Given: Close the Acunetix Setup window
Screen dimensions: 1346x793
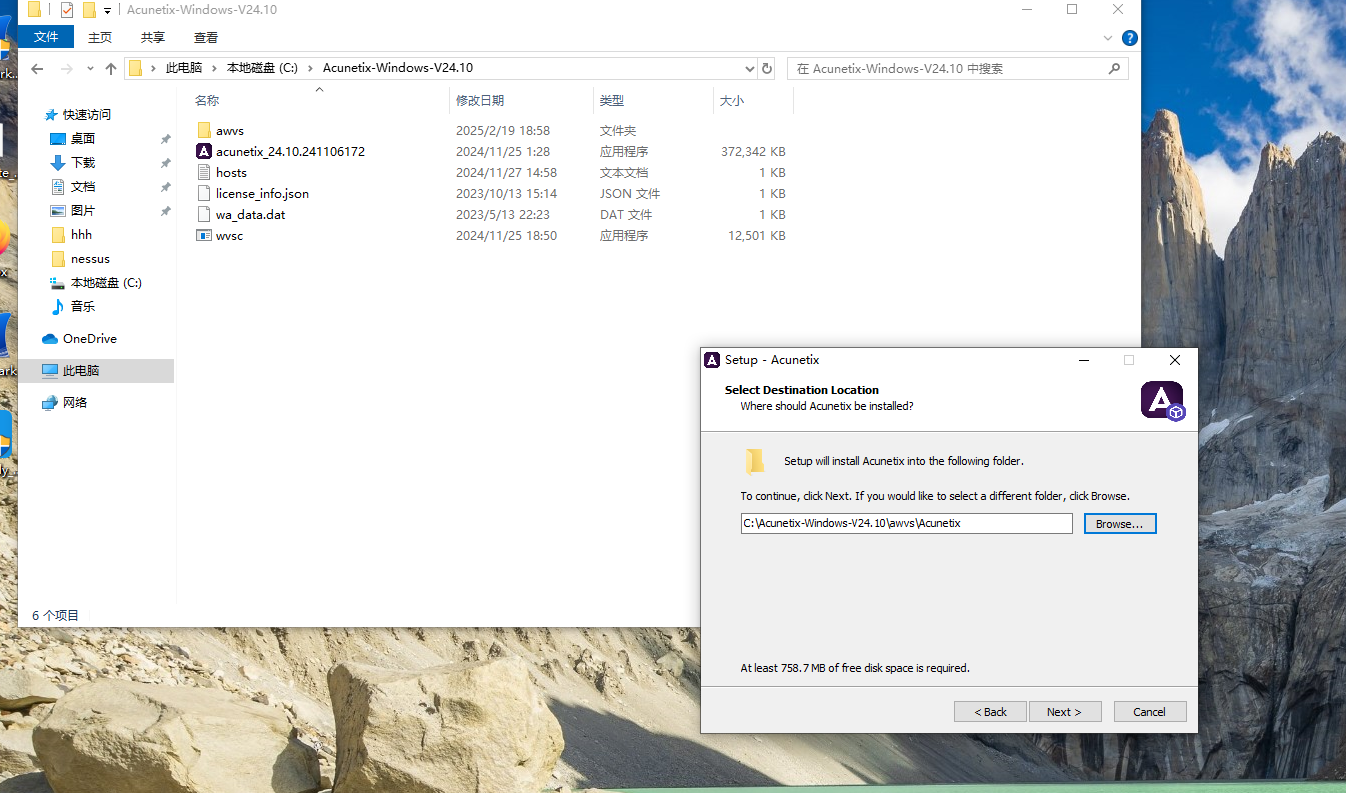Looking at the screenshot, I should coord(1175,360).
